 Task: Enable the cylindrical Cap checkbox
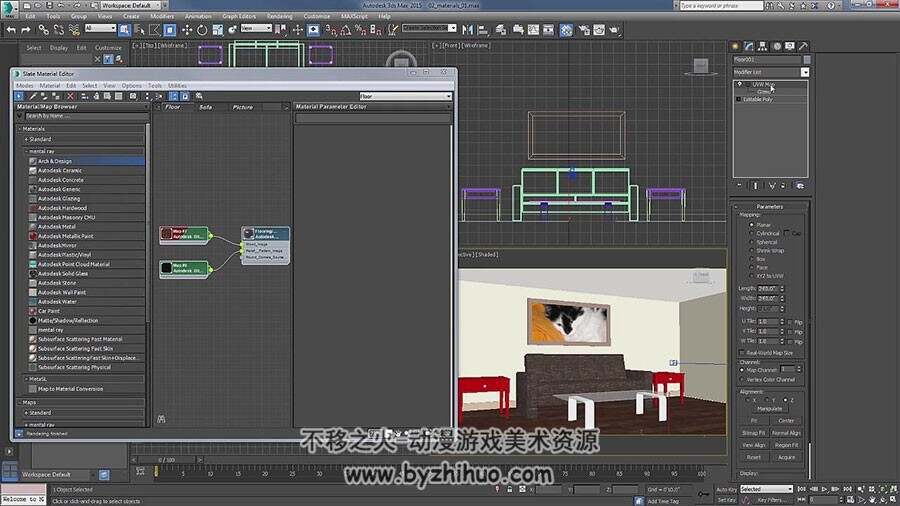787,233
